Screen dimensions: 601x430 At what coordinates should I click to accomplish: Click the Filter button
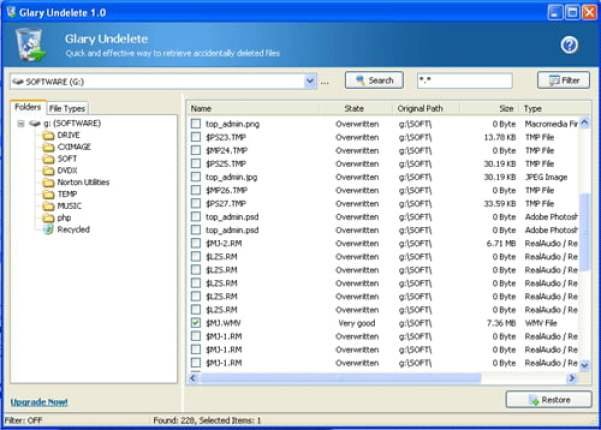pos(563,80)
